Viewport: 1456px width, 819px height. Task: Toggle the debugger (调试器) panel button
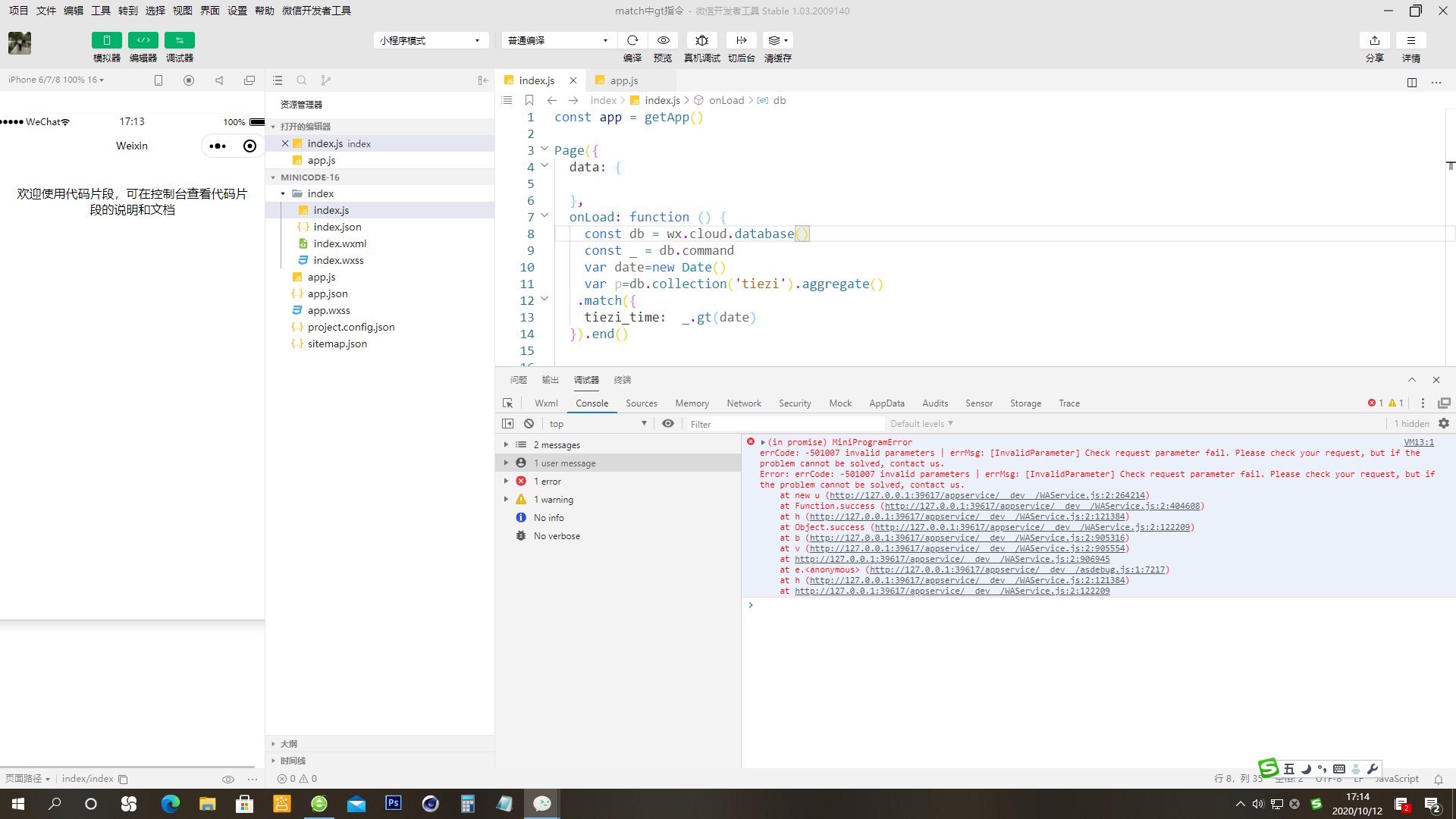(180, 40)
